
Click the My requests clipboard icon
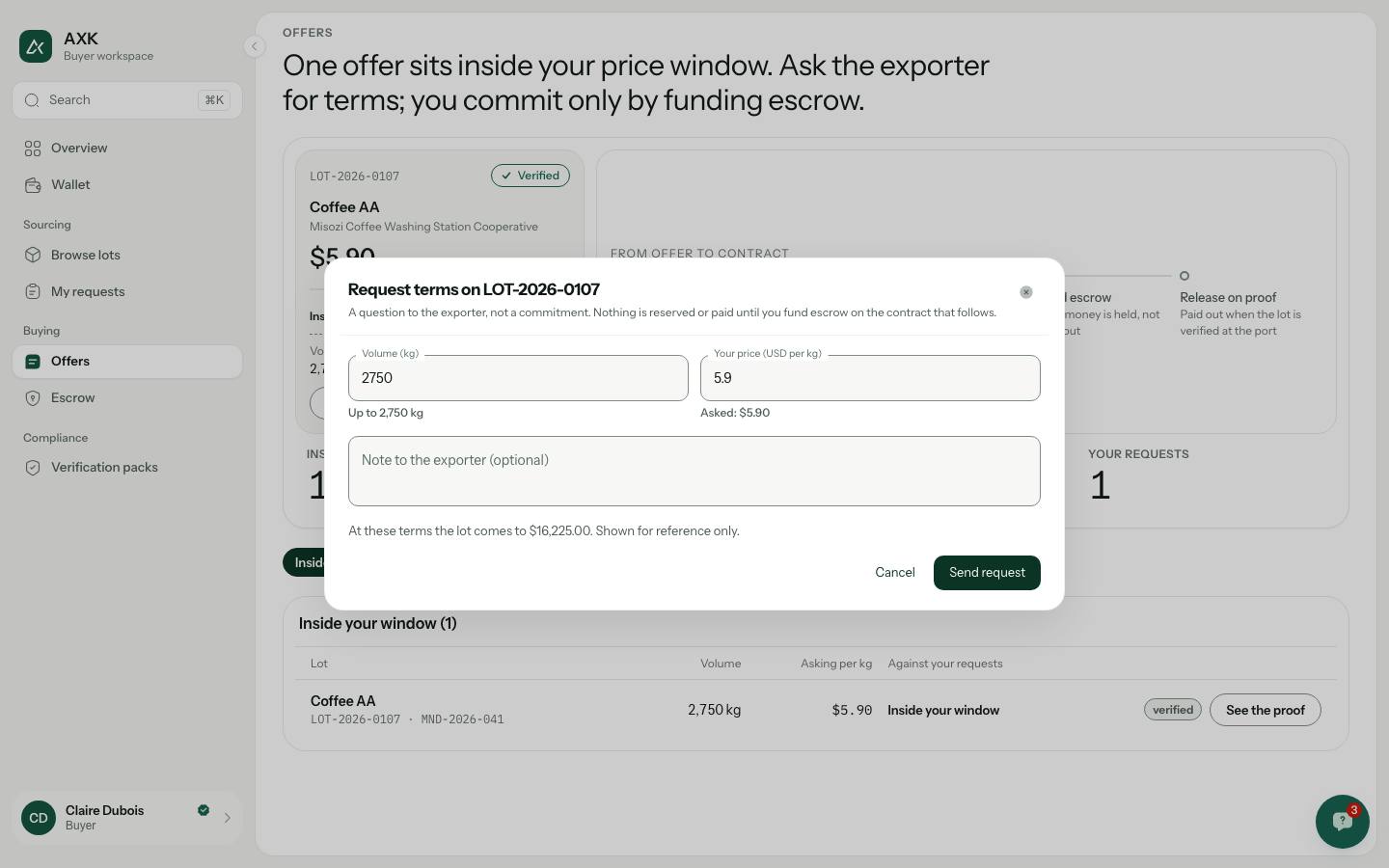(x=33, y=292)
